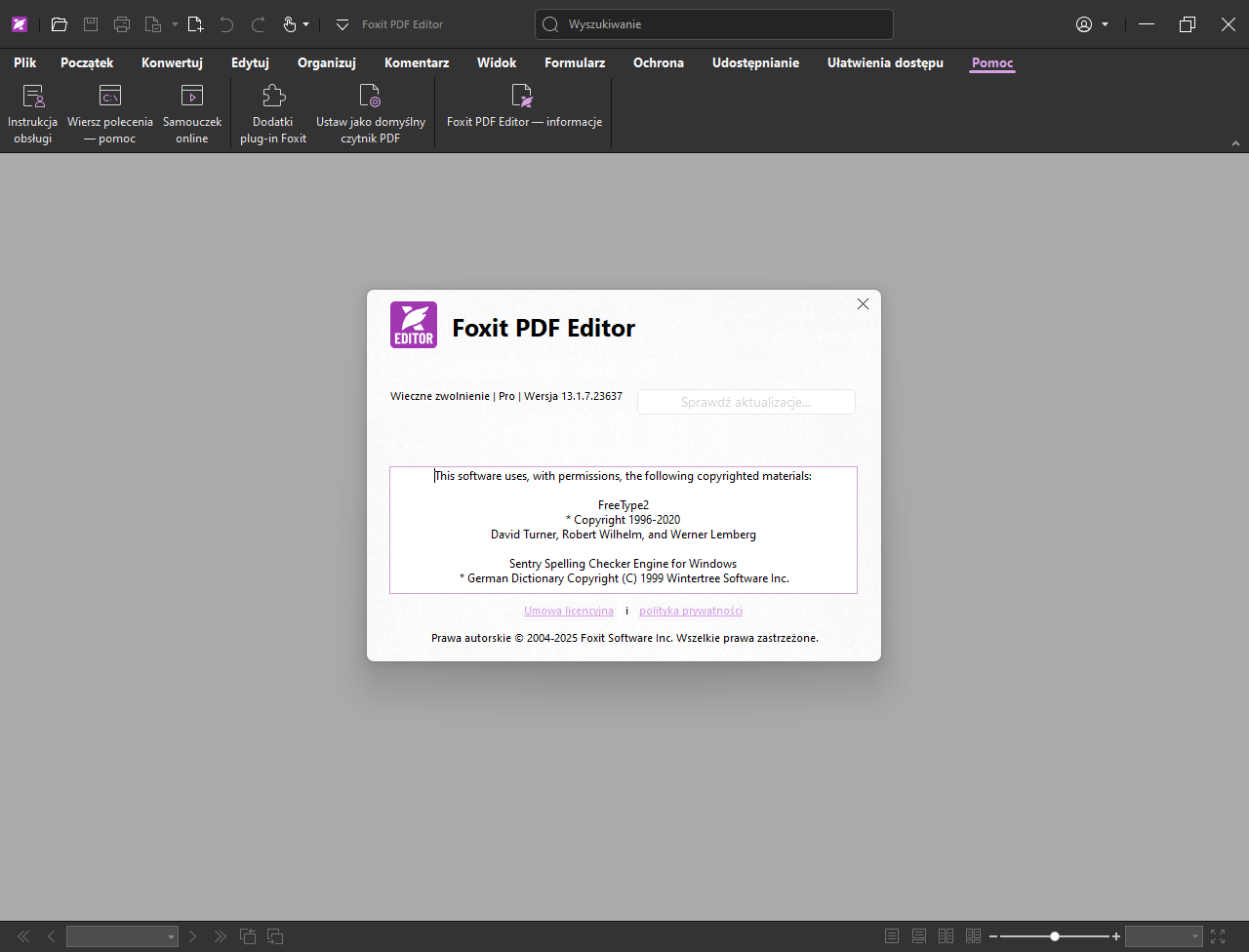Screen dimensions: 1249x952
Task: Open Instrukcja obsługi user manual
Action: pos(33,114)
